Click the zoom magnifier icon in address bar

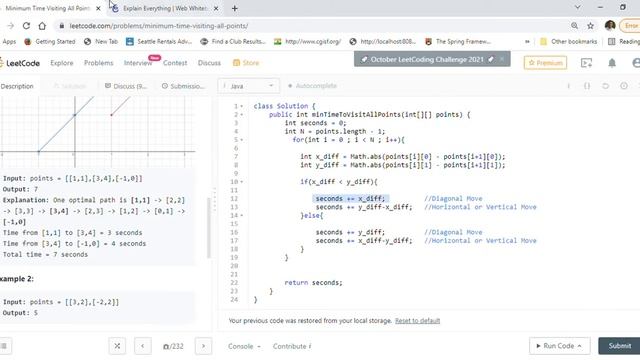pos(574,26)
